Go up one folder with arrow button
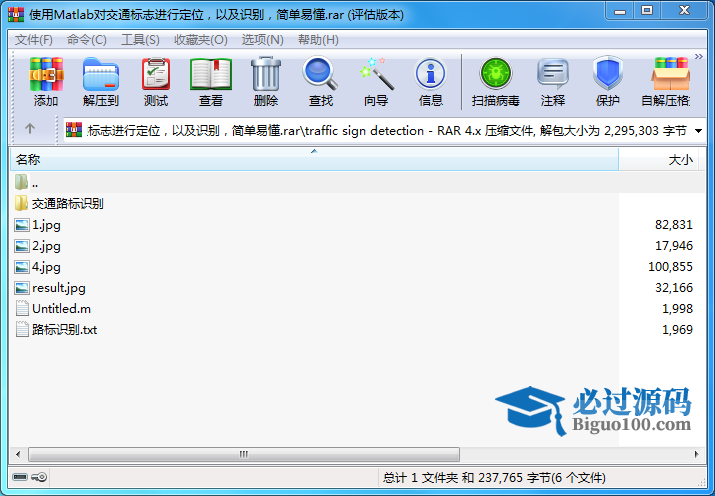The height and width of the screenshot is (496, 715). click(x=30, y=129)
